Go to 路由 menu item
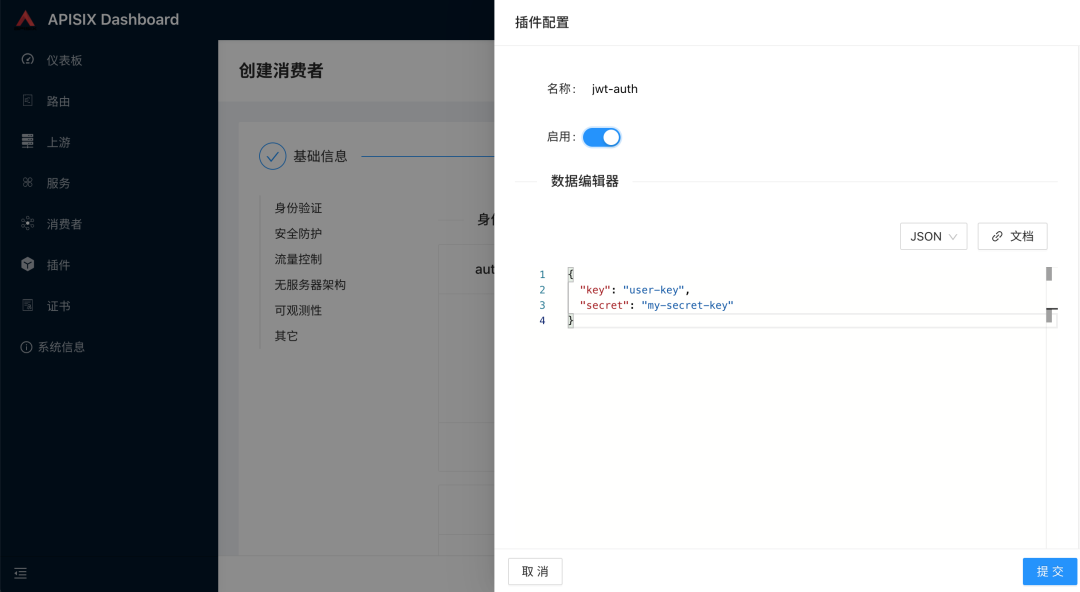 tap(58, 101)
